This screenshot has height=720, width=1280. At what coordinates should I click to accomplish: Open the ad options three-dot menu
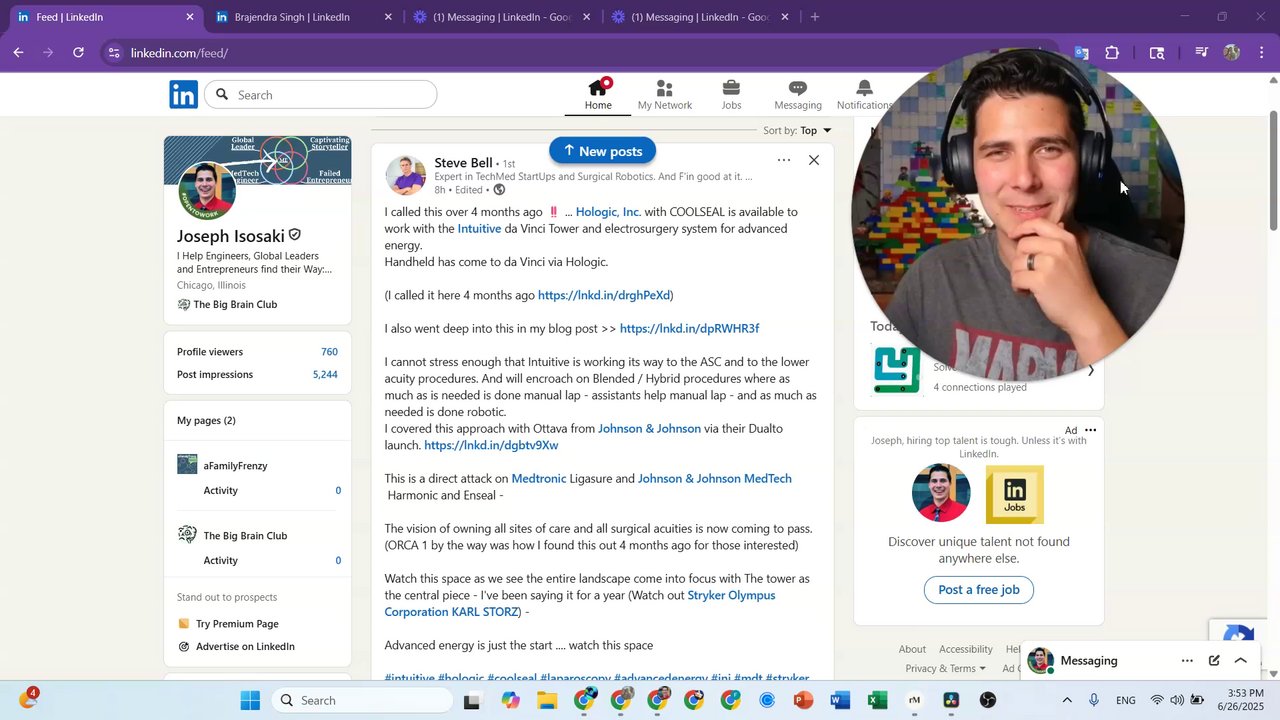(x=1091, y=430)
